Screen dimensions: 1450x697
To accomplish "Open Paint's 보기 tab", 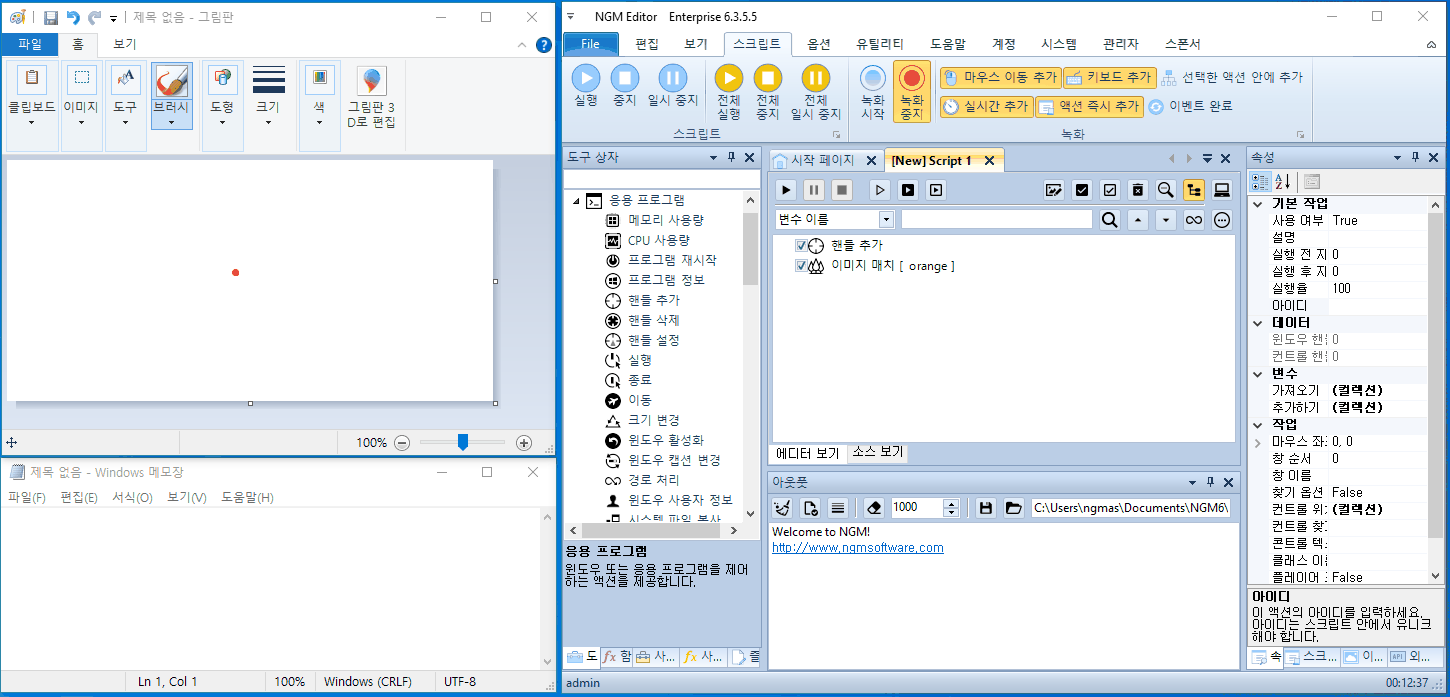I will click(x=125, y=44).
